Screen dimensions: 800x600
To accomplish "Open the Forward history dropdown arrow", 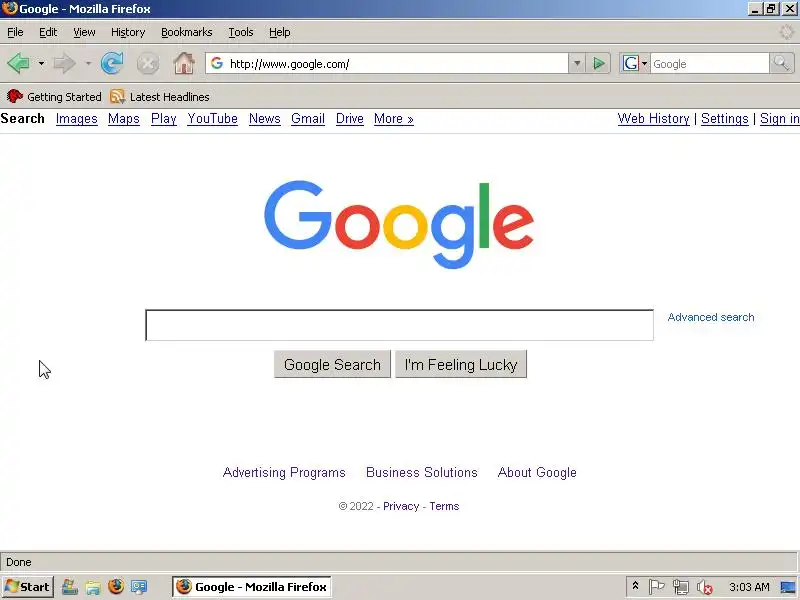I will [x=88, y=64].
